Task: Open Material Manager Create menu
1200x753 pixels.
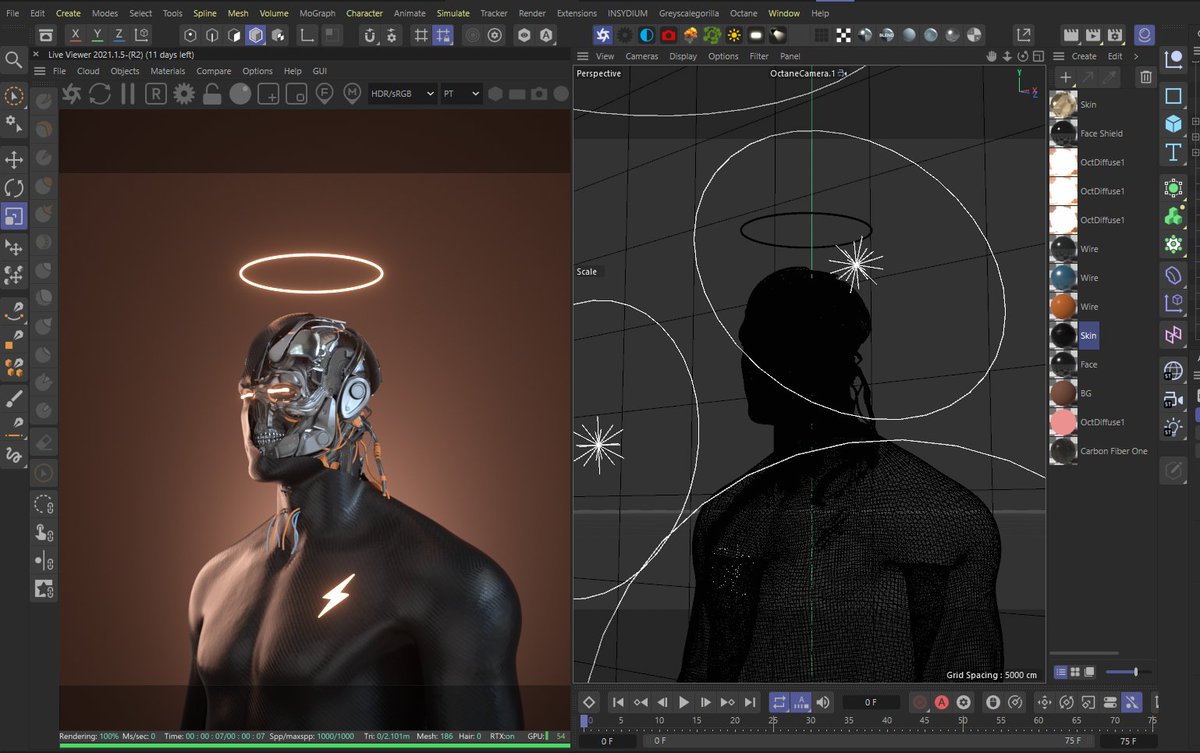Action: pos(1084,56)
